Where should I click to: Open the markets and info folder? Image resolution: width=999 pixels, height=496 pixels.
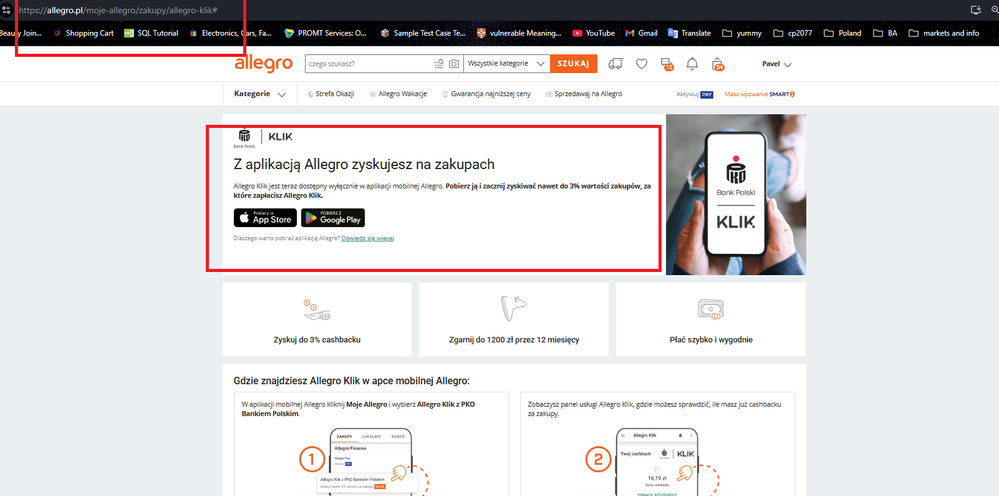tap(944, 33)
